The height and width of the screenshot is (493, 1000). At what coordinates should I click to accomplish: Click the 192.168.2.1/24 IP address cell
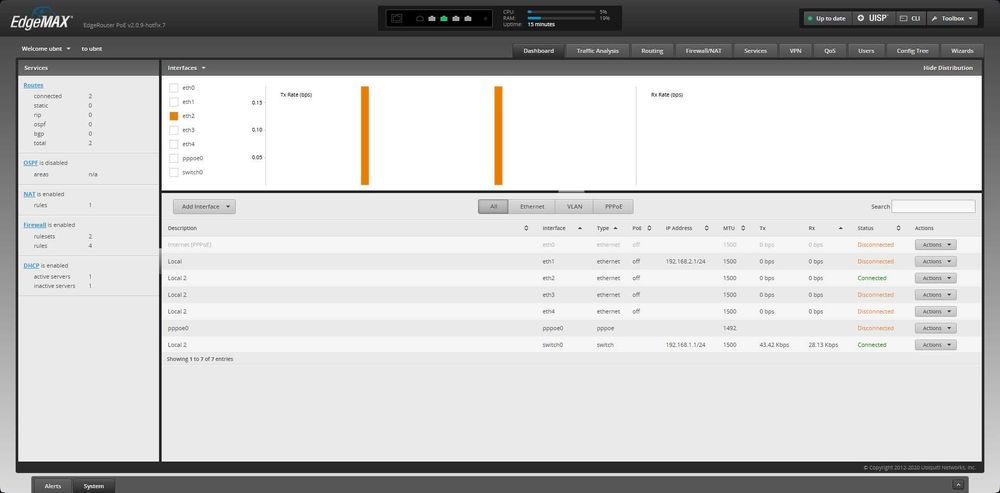click(686, 261)
